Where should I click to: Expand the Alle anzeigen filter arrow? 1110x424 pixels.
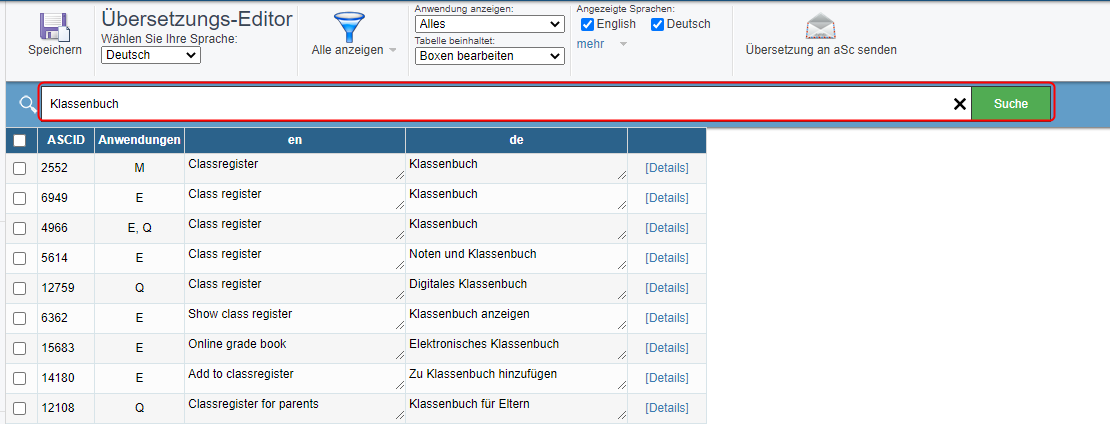click(x=392, y=50)
